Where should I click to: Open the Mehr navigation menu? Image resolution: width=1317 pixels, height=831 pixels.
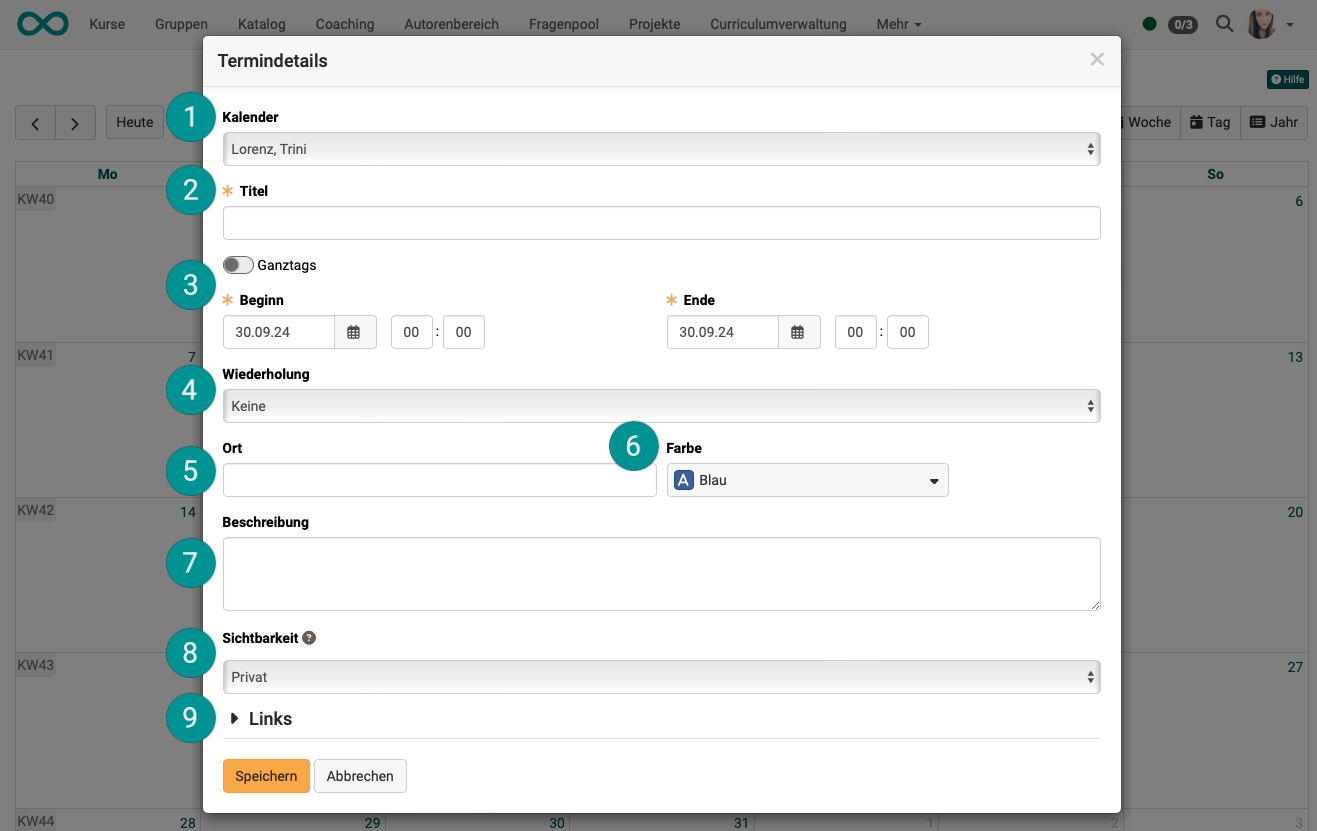pos(898,24)
